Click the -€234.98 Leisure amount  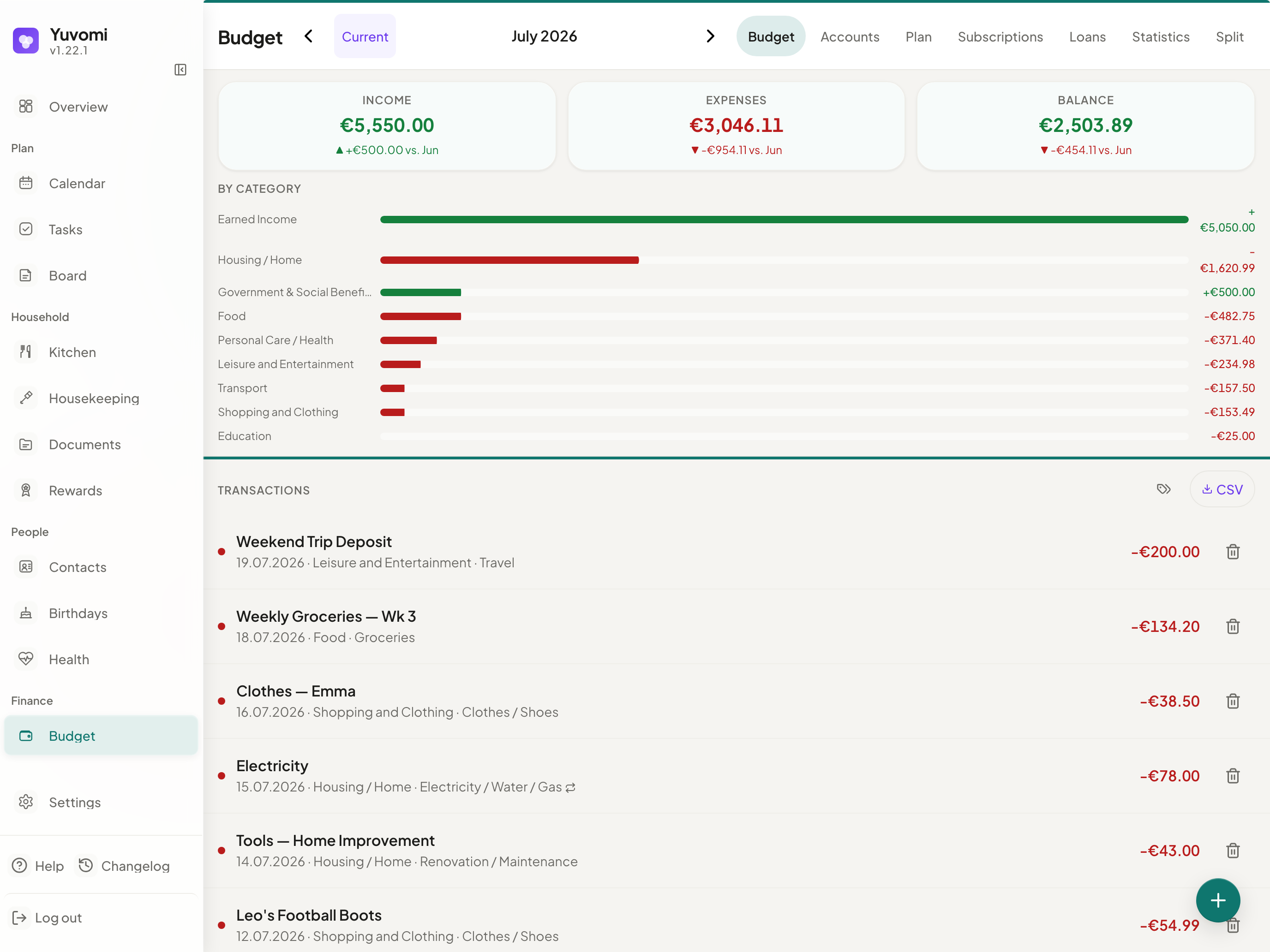pyautogui.click(x=1228, y=364)
